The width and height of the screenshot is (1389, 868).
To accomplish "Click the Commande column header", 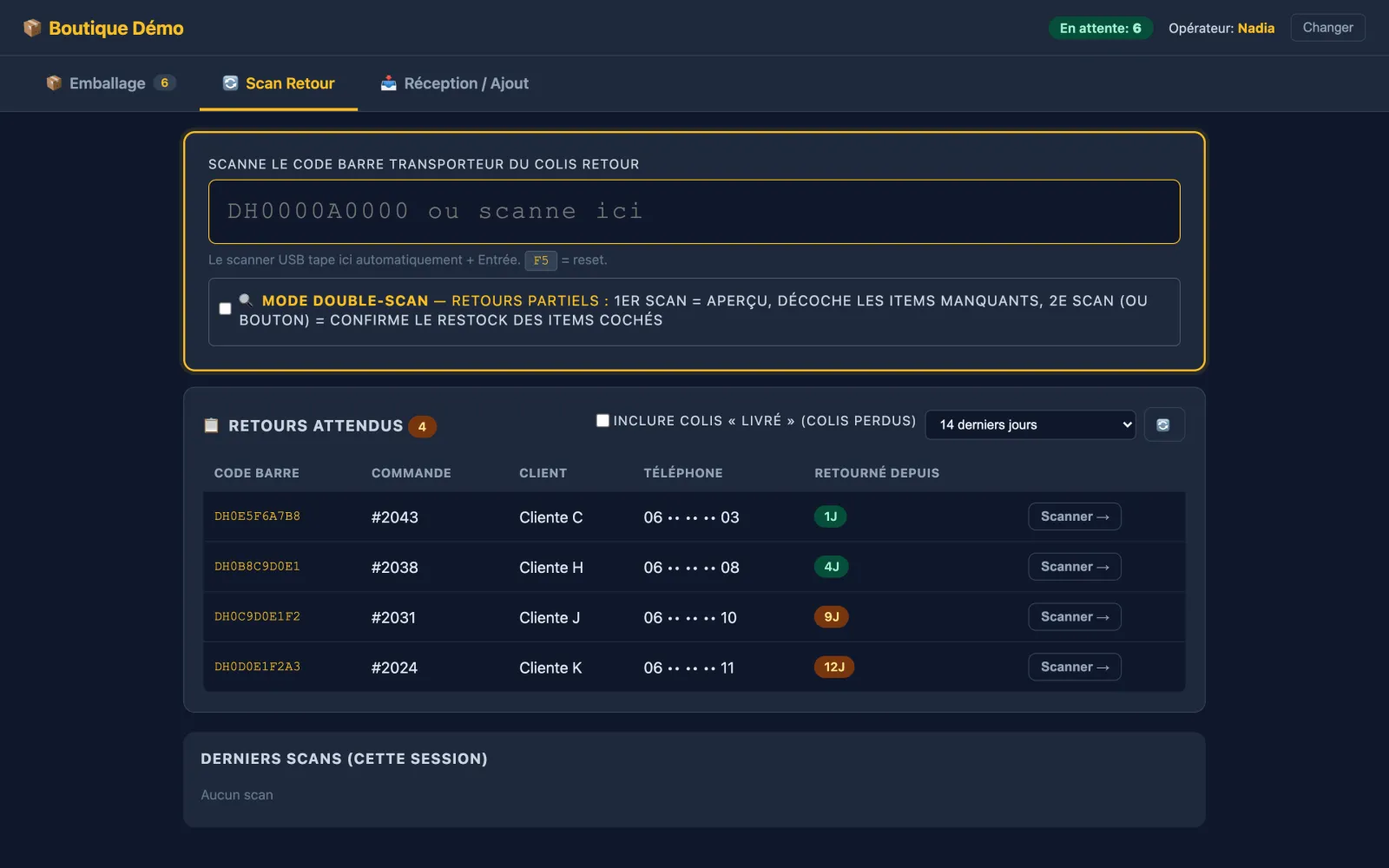I will 411,473.
